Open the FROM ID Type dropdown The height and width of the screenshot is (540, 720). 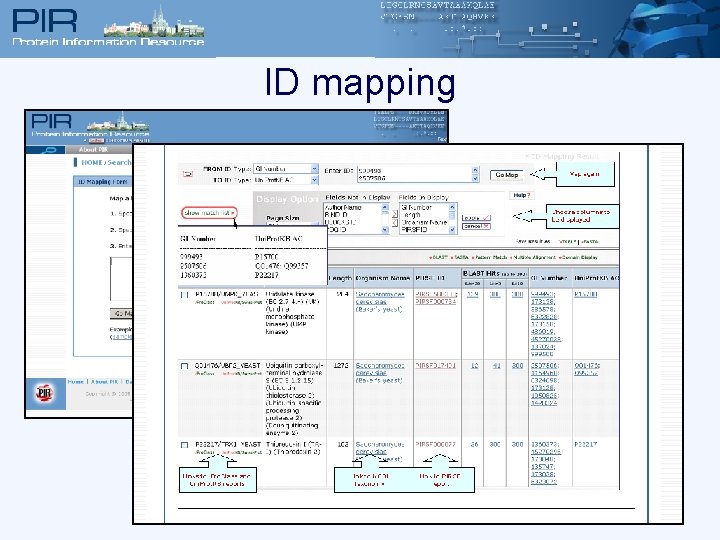point(286,169)
